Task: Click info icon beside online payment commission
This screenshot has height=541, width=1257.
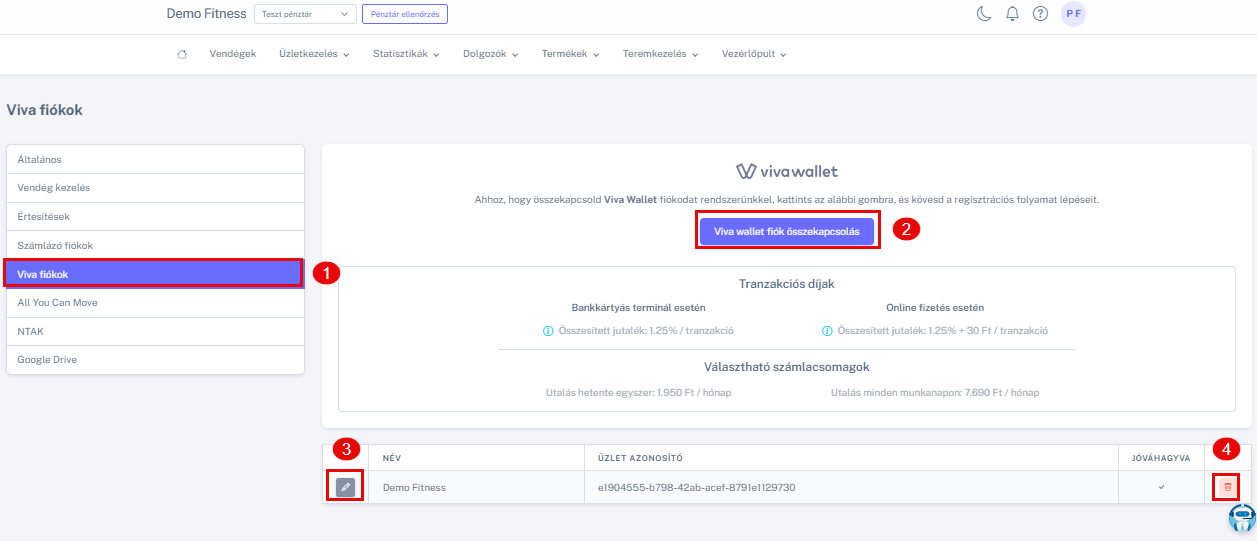Action: 827,331
